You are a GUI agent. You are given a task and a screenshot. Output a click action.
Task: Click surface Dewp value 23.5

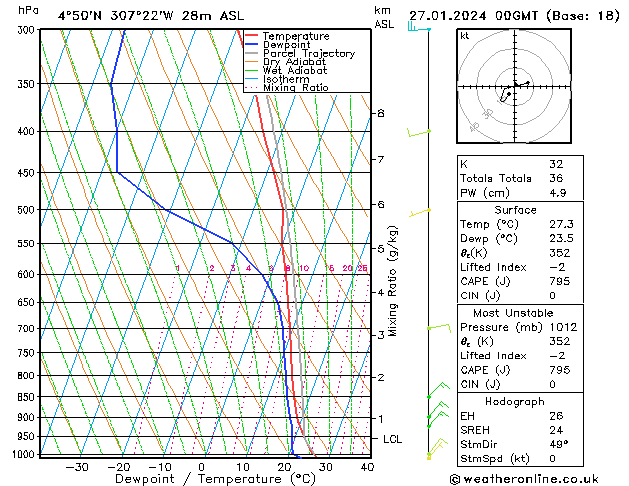(561, 239)
